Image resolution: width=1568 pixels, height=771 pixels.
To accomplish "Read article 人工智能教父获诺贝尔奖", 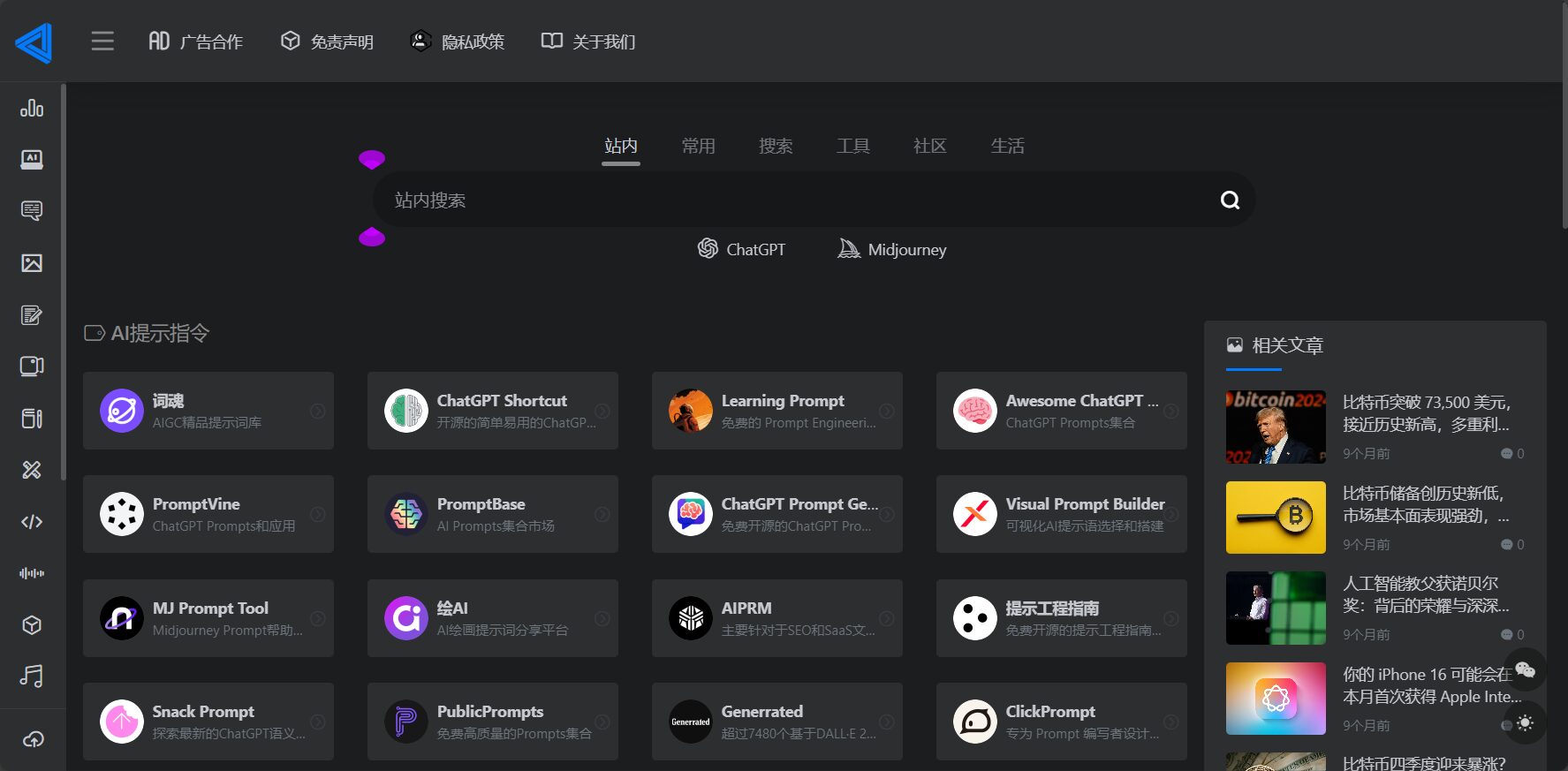I will [1427, 594].
